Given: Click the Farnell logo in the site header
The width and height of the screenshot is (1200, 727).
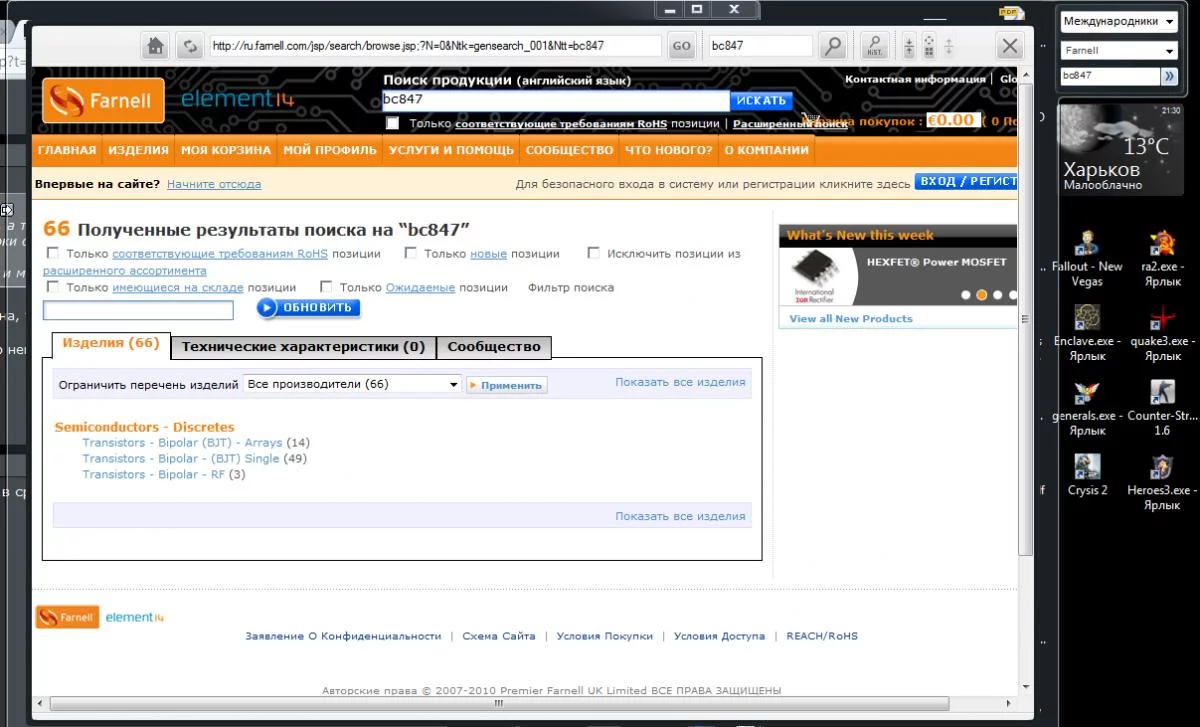Looking at the screenshot, I should click(x=103, y=100).
